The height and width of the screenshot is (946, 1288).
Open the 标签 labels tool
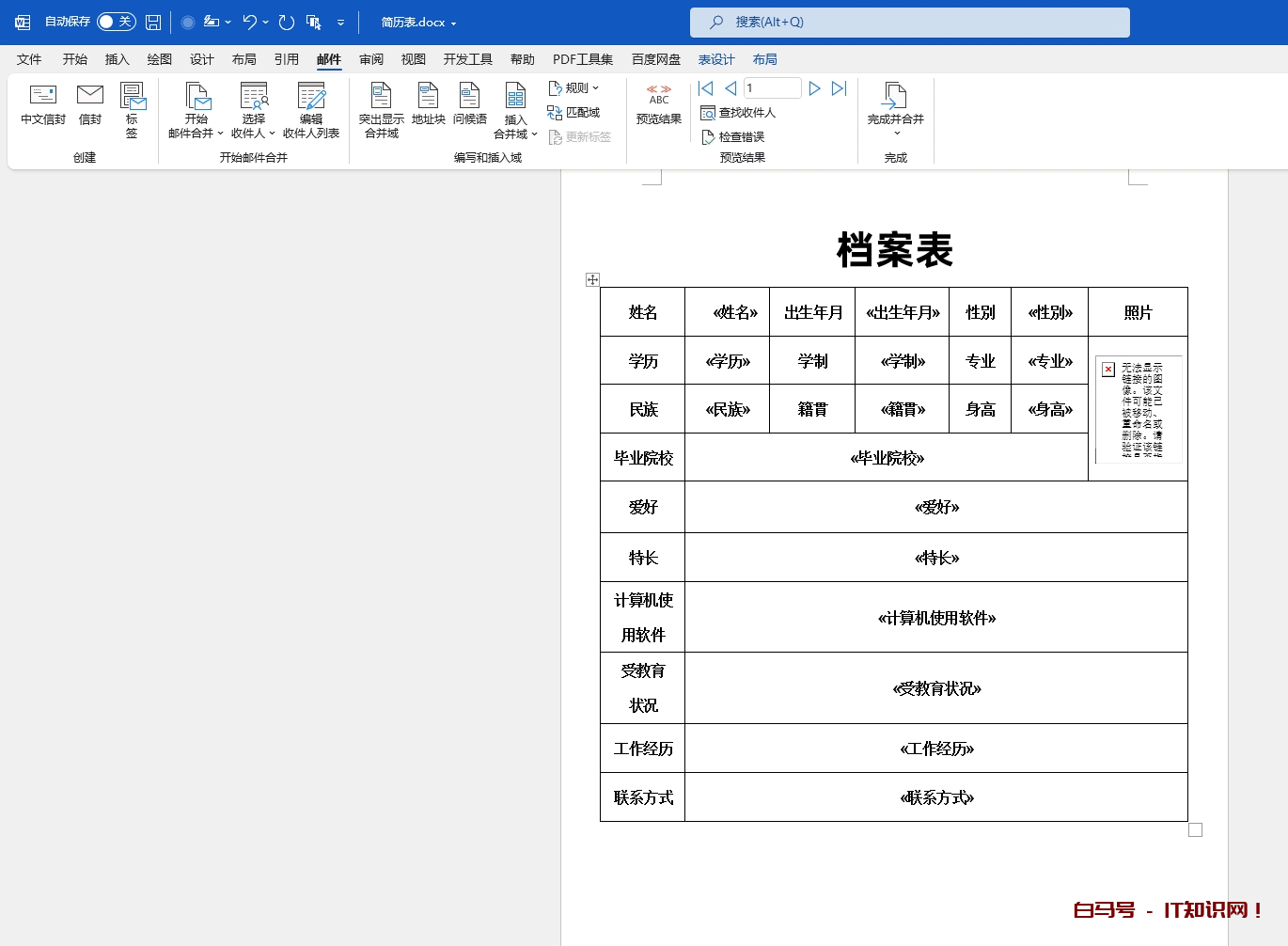coord(132,109)
